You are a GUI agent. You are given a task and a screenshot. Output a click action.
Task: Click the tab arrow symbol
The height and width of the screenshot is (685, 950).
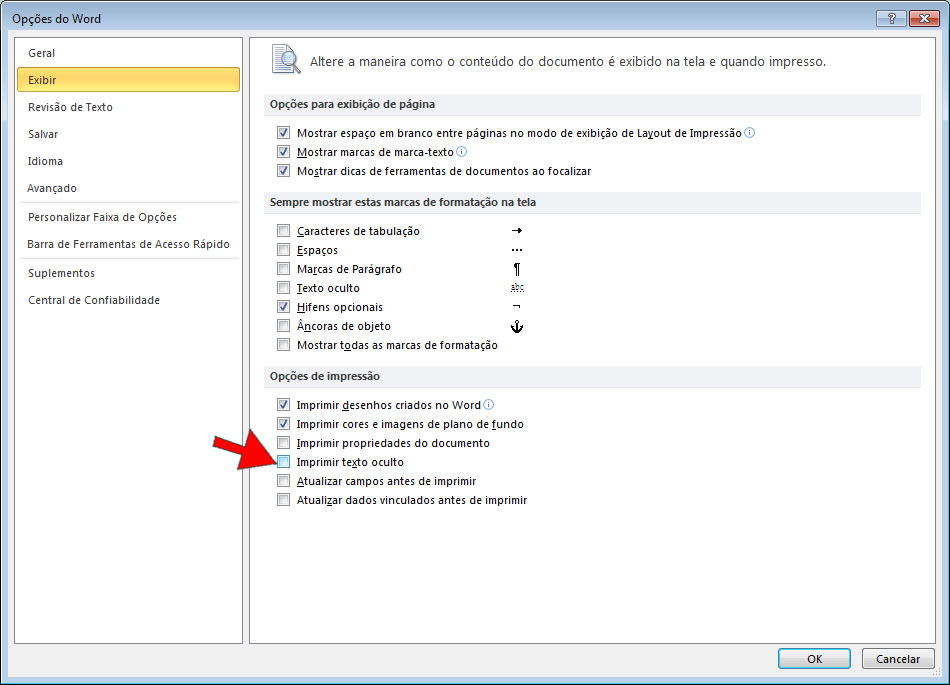point(517,231)
